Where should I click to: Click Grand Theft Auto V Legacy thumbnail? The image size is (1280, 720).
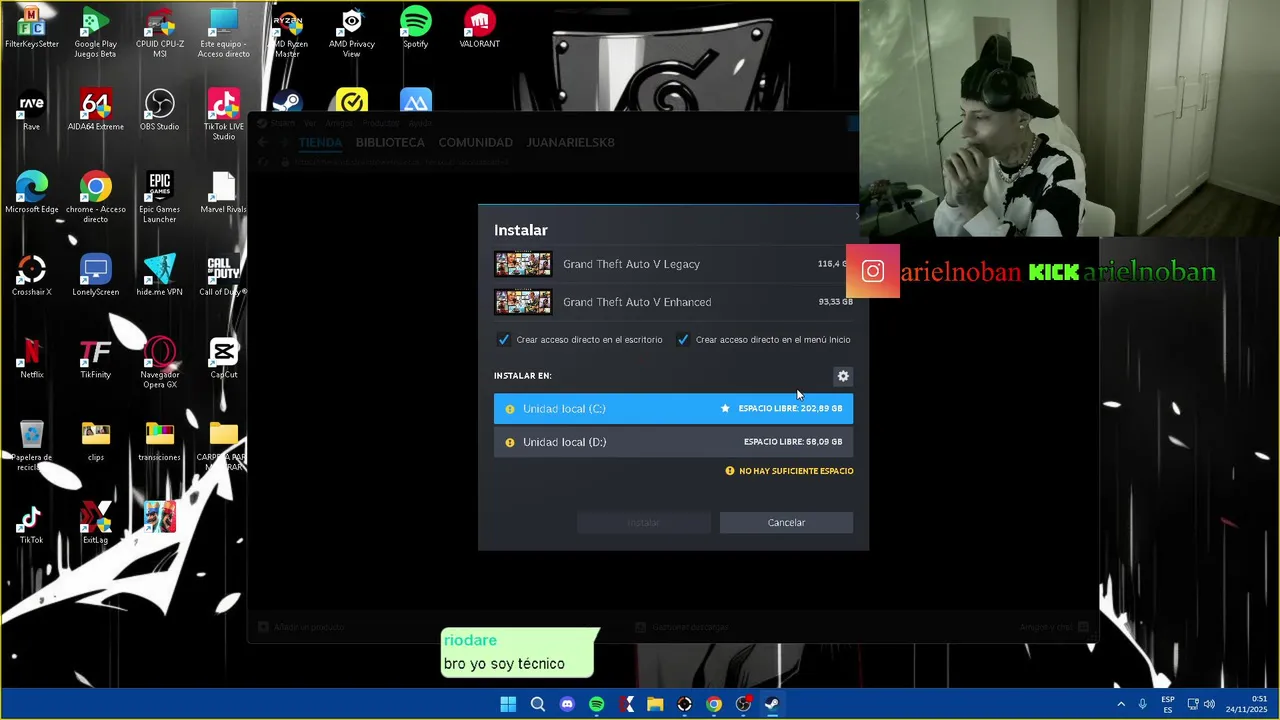(x=523, y=264)
